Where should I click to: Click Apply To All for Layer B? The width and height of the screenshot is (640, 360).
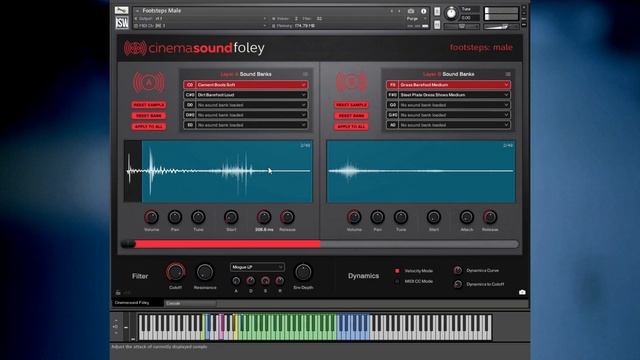coord(351,127)
